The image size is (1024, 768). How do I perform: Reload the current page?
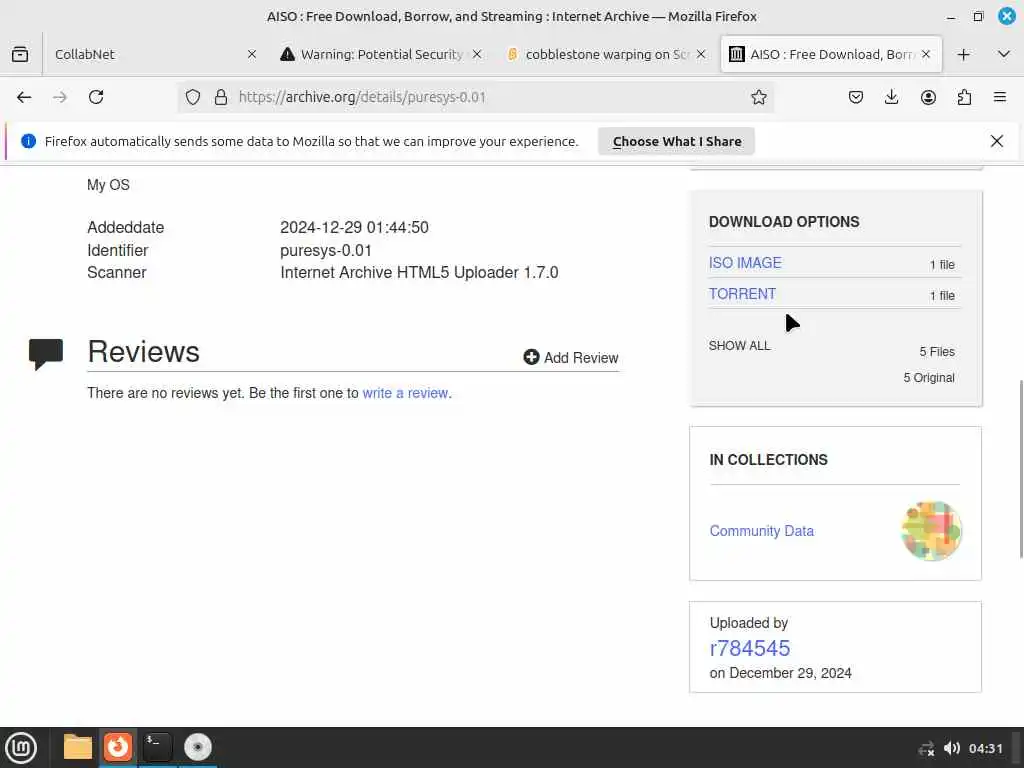coord(96,97)
